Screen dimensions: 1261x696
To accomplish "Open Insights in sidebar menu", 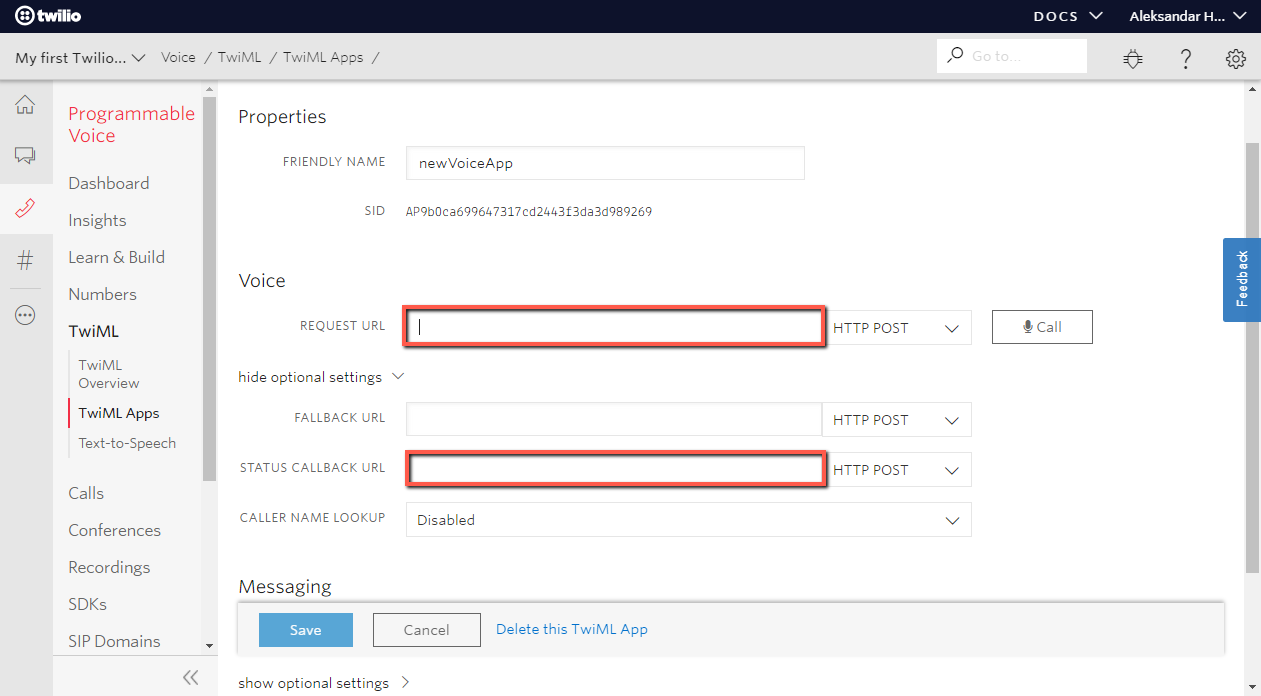I will pyautogui.click(x=97, y=220).
